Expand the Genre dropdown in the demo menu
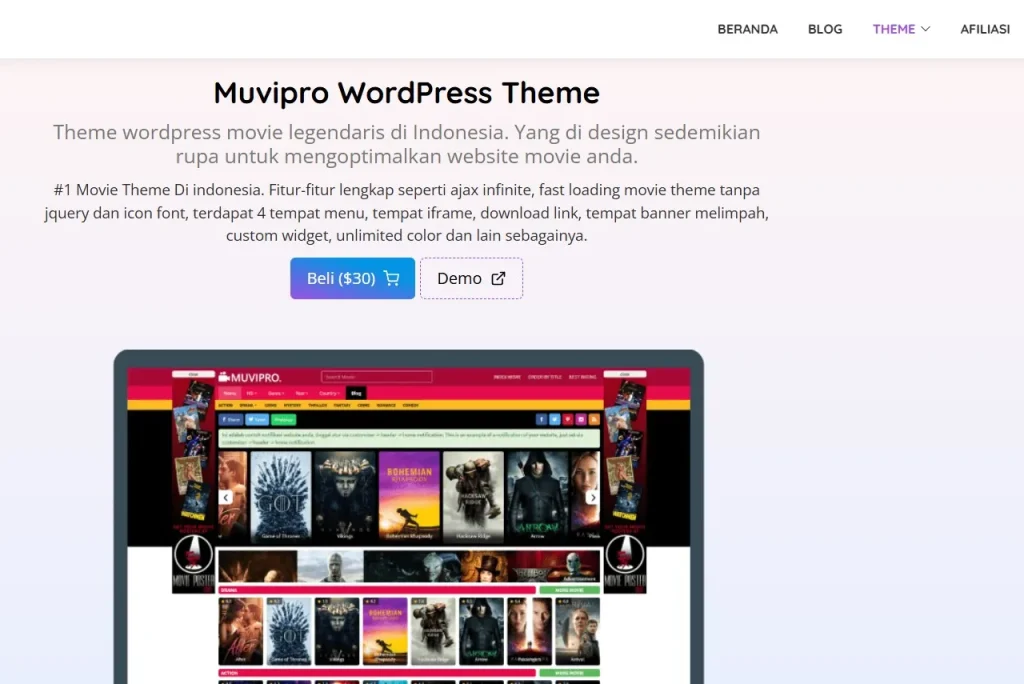This screenshot has width=1024, height=684. (277, 393)
